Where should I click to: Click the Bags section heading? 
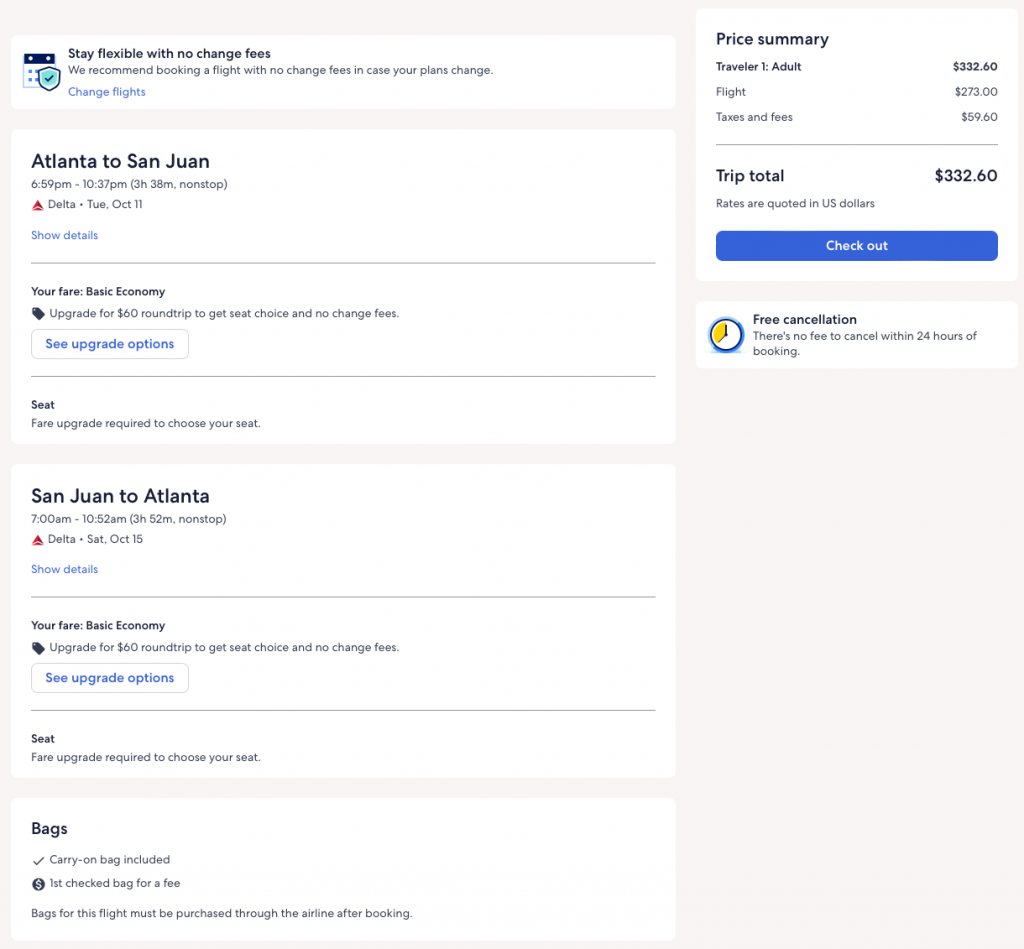click(49, 829)
